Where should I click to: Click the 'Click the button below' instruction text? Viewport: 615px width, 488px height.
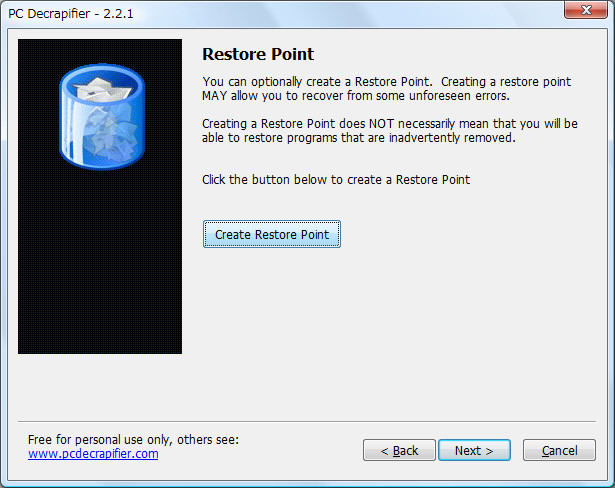(336, 180)
